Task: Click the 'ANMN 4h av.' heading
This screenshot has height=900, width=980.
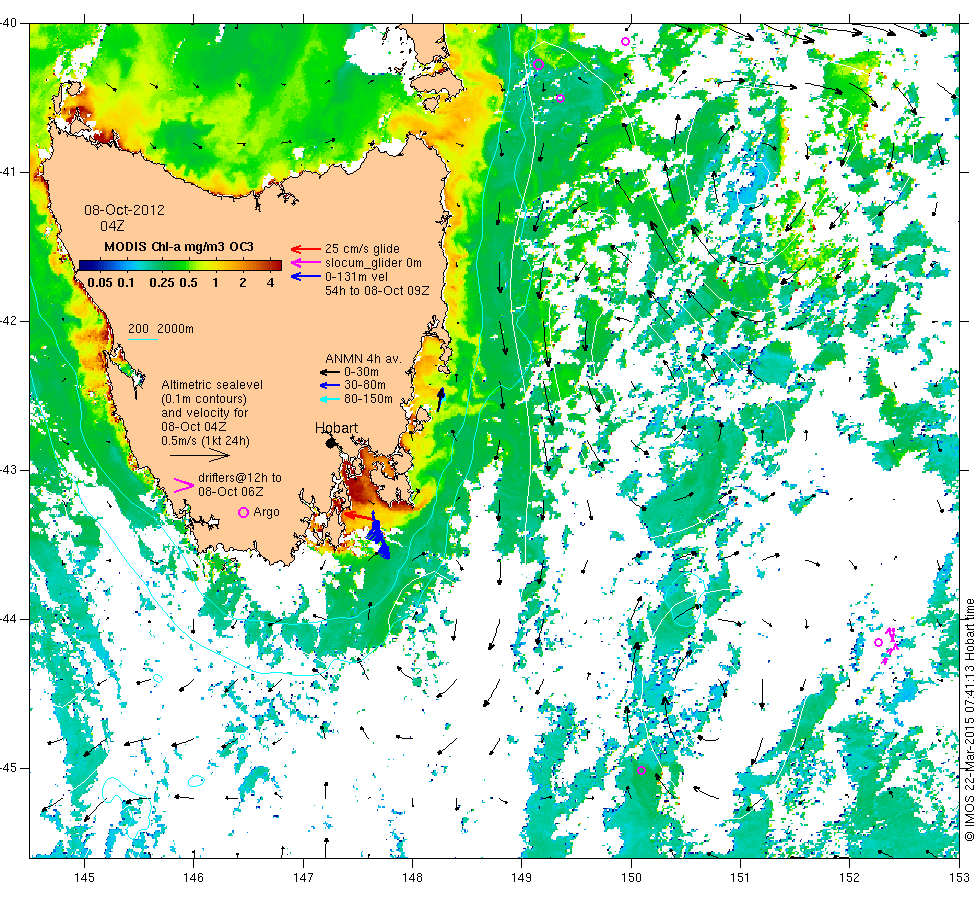Action: 363,359
